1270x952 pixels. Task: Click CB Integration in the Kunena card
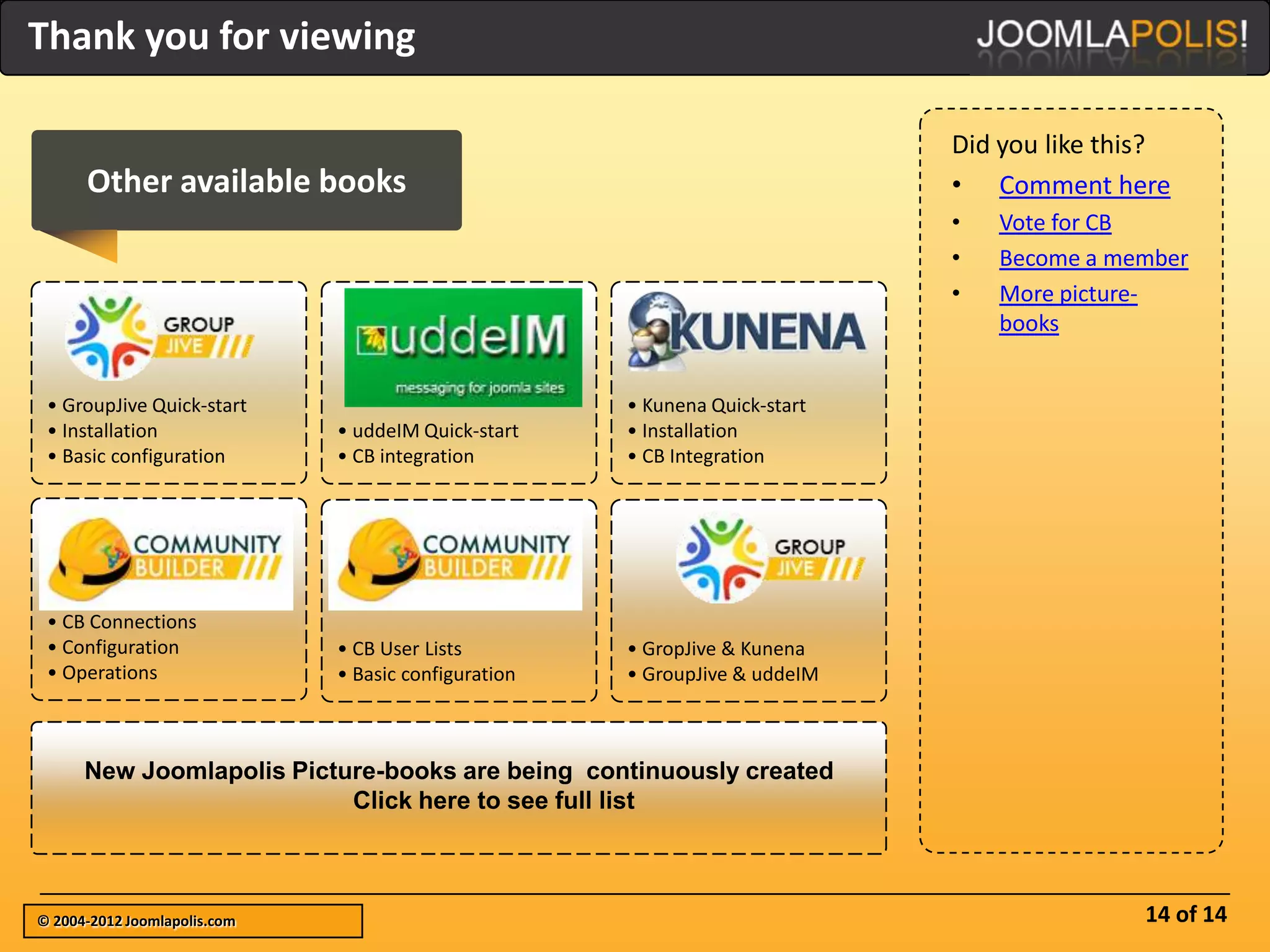click(703, 456)
